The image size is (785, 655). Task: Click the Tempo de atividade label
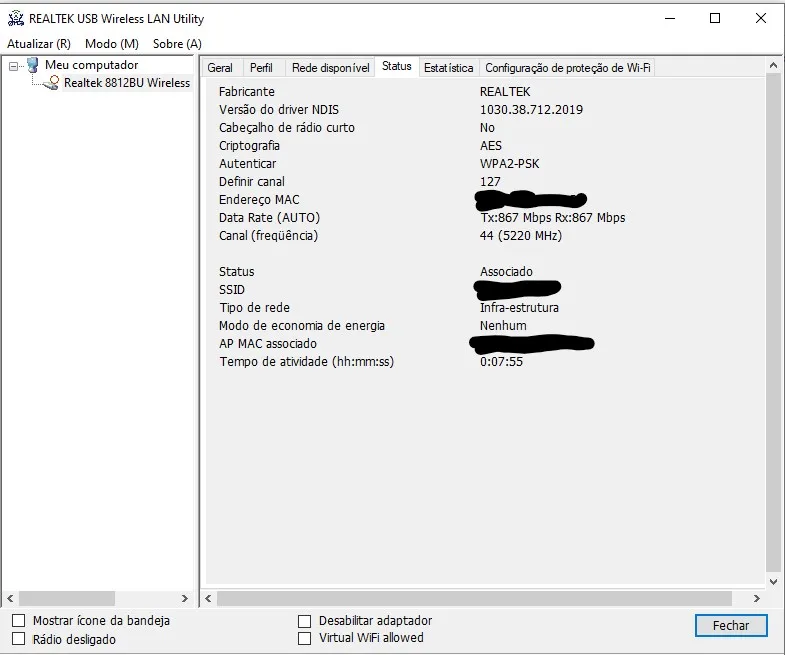coord(306,362)
